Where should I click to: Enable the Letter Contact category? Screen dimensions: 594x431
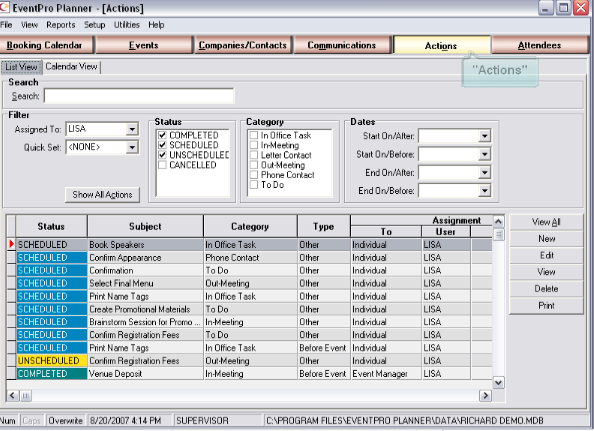click(254, 155)
